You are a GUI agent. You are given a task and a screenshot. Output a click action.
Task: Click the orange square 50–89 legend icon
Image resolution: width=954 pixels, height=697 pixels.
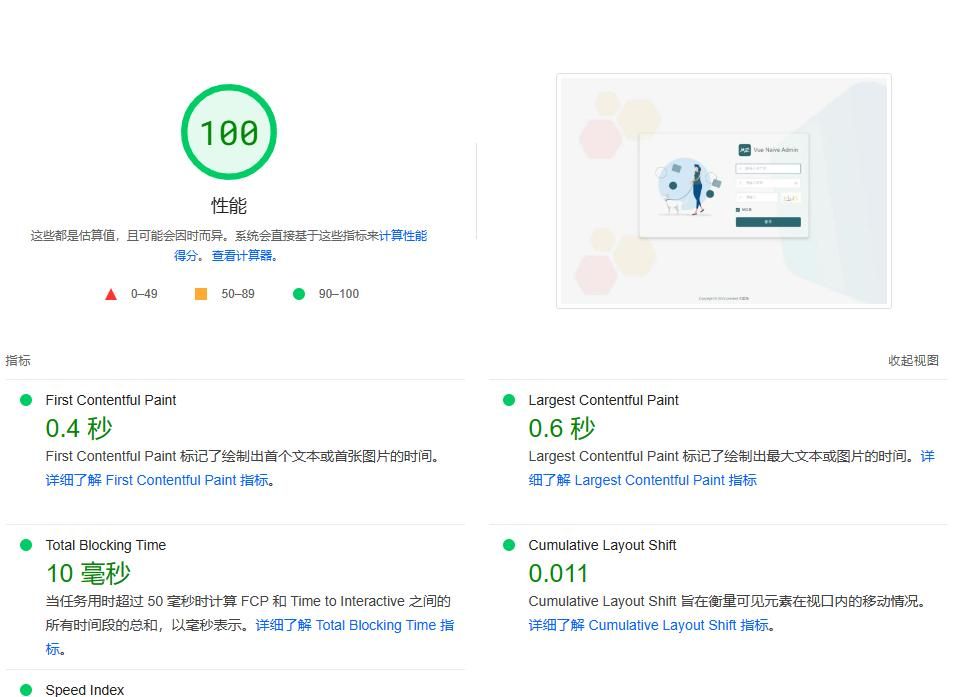point(199,293)
